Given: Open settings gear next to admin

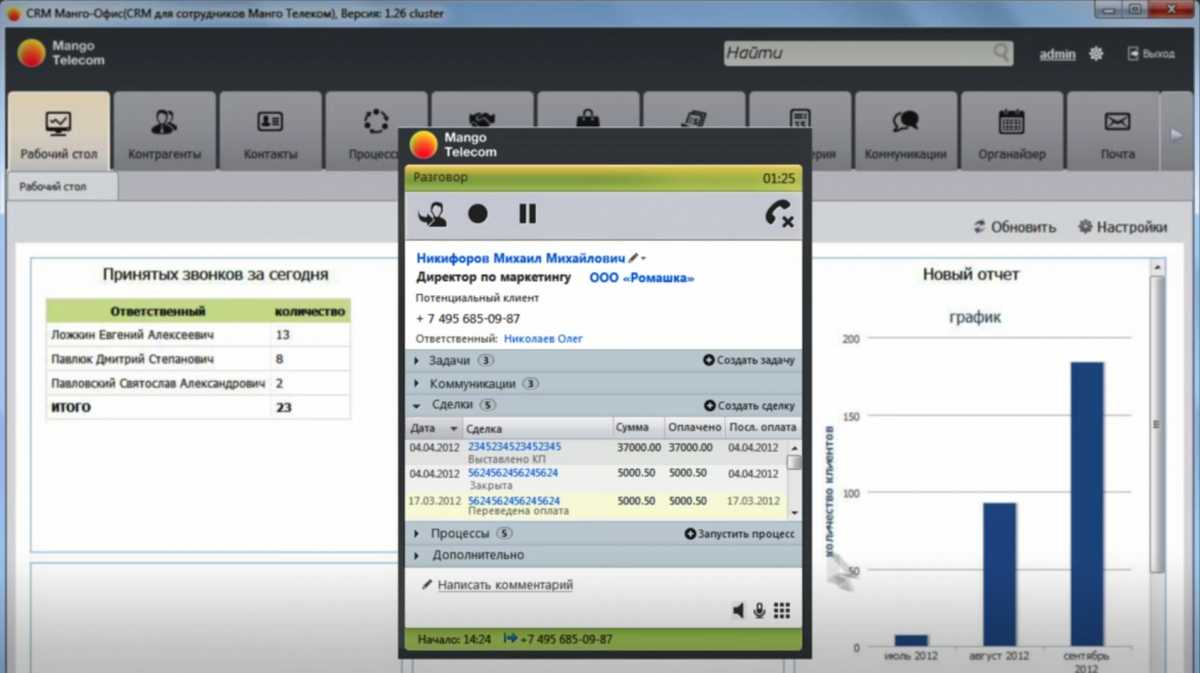Looking at the screenshot, I should (x=1096, y=54).
